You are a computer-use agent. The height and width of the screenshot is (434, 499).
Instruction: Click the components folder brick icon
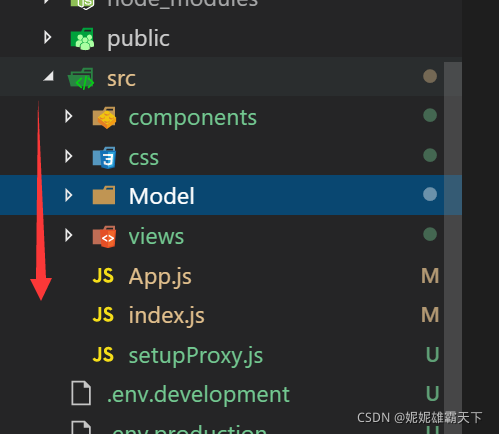pos(104,118)
